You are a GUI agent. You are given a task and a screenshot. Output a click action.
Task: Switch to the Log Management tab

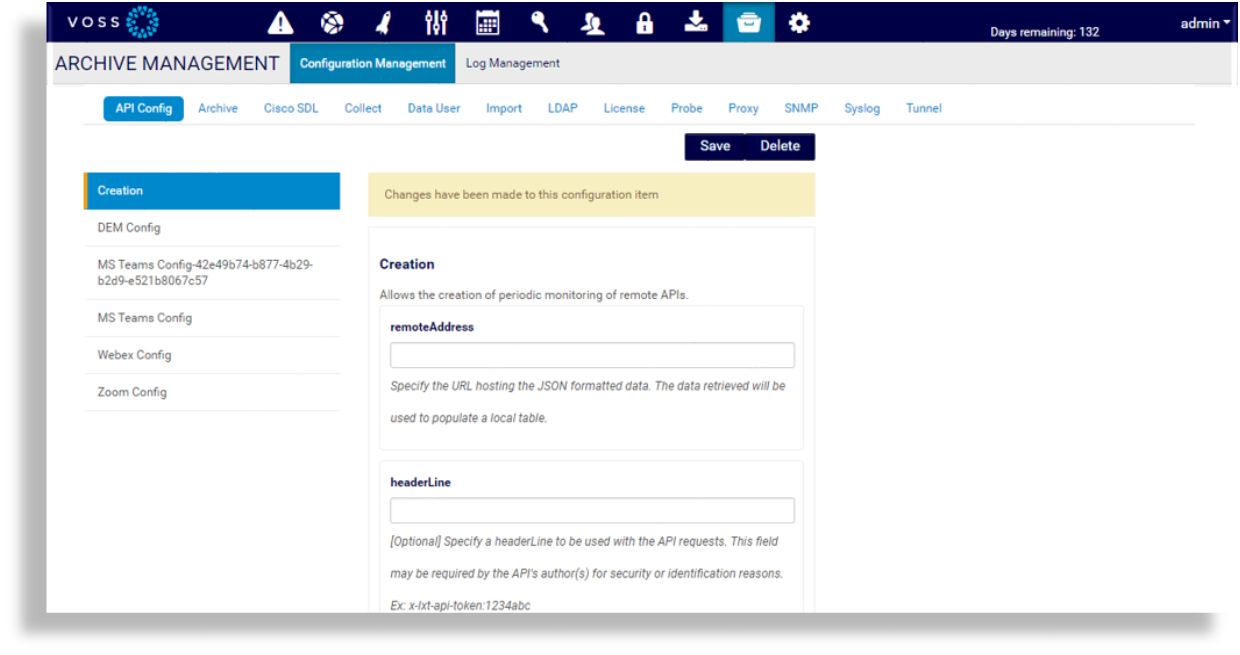(x=512, y=63)
